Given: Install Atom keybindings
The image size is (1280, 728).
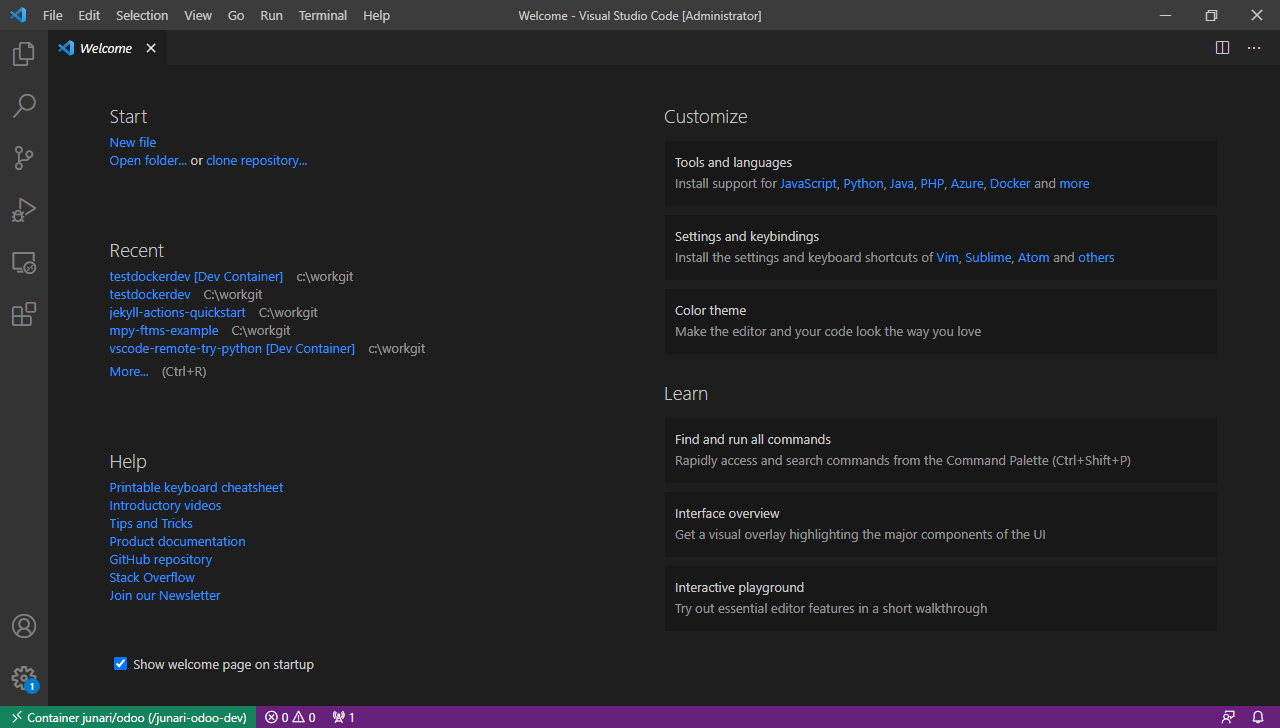Looking at the screenshot, I should click(1034, 257).
